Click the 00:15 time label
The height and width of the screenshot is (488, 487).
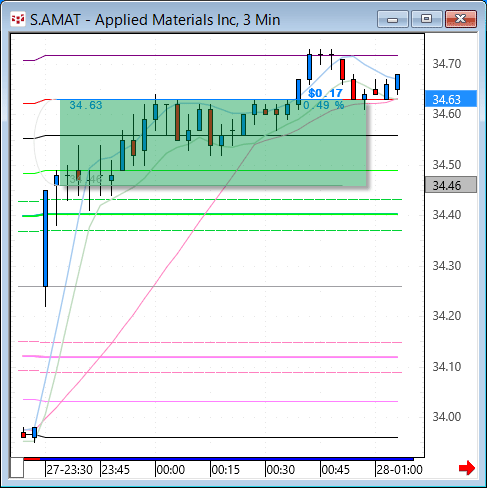click(226, 470)
